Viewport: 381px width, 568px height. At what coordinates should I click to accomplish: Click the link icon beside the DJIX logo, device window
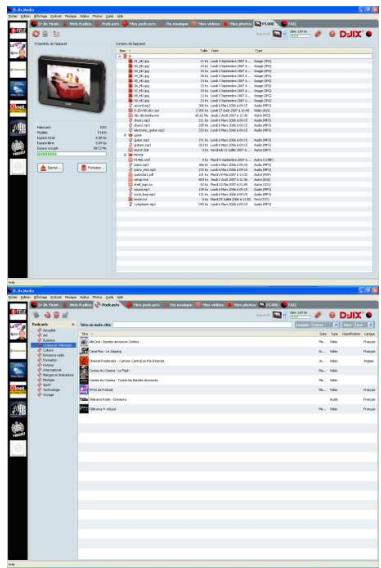[318, 34]
